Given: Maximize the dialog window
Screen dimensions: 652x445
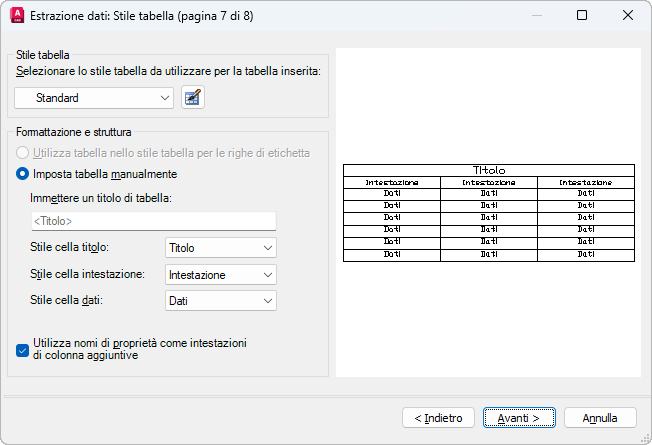Looking at the screenshot, I should pyautogui.click(x=582, y=16).
